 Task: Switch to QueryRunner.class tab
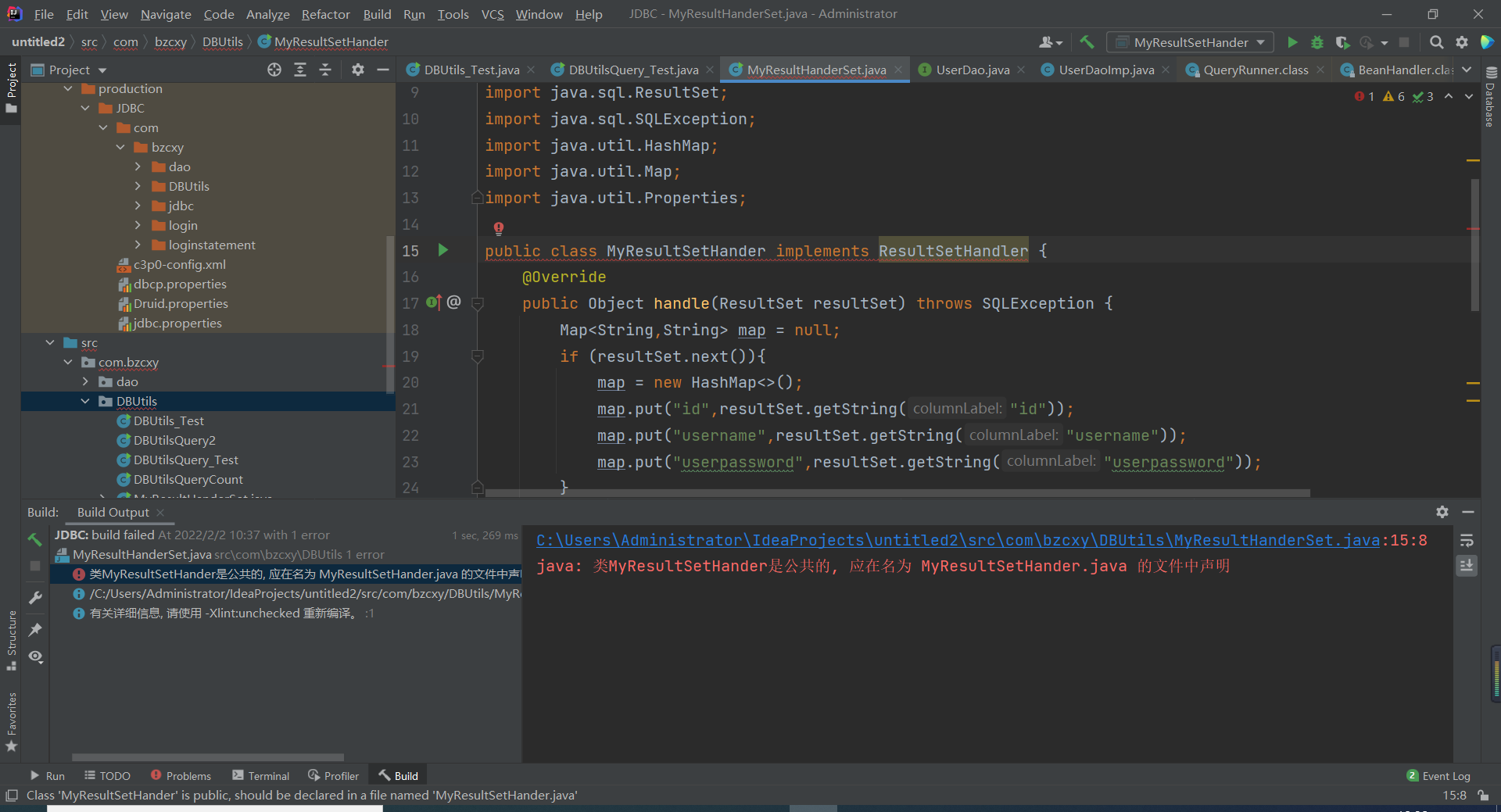click(x=1256, y=70)
